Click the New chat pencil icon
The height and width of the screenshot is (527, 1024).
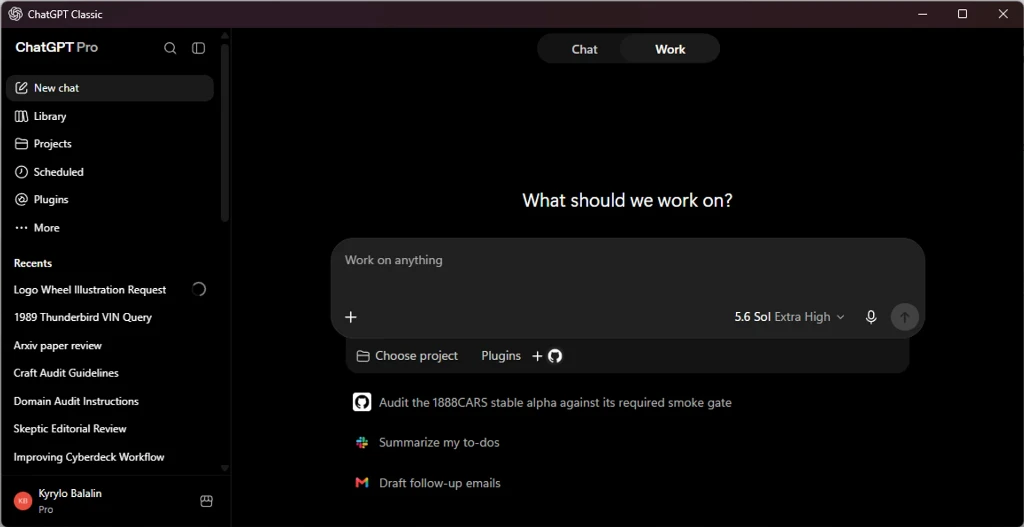tap(22, 88)
